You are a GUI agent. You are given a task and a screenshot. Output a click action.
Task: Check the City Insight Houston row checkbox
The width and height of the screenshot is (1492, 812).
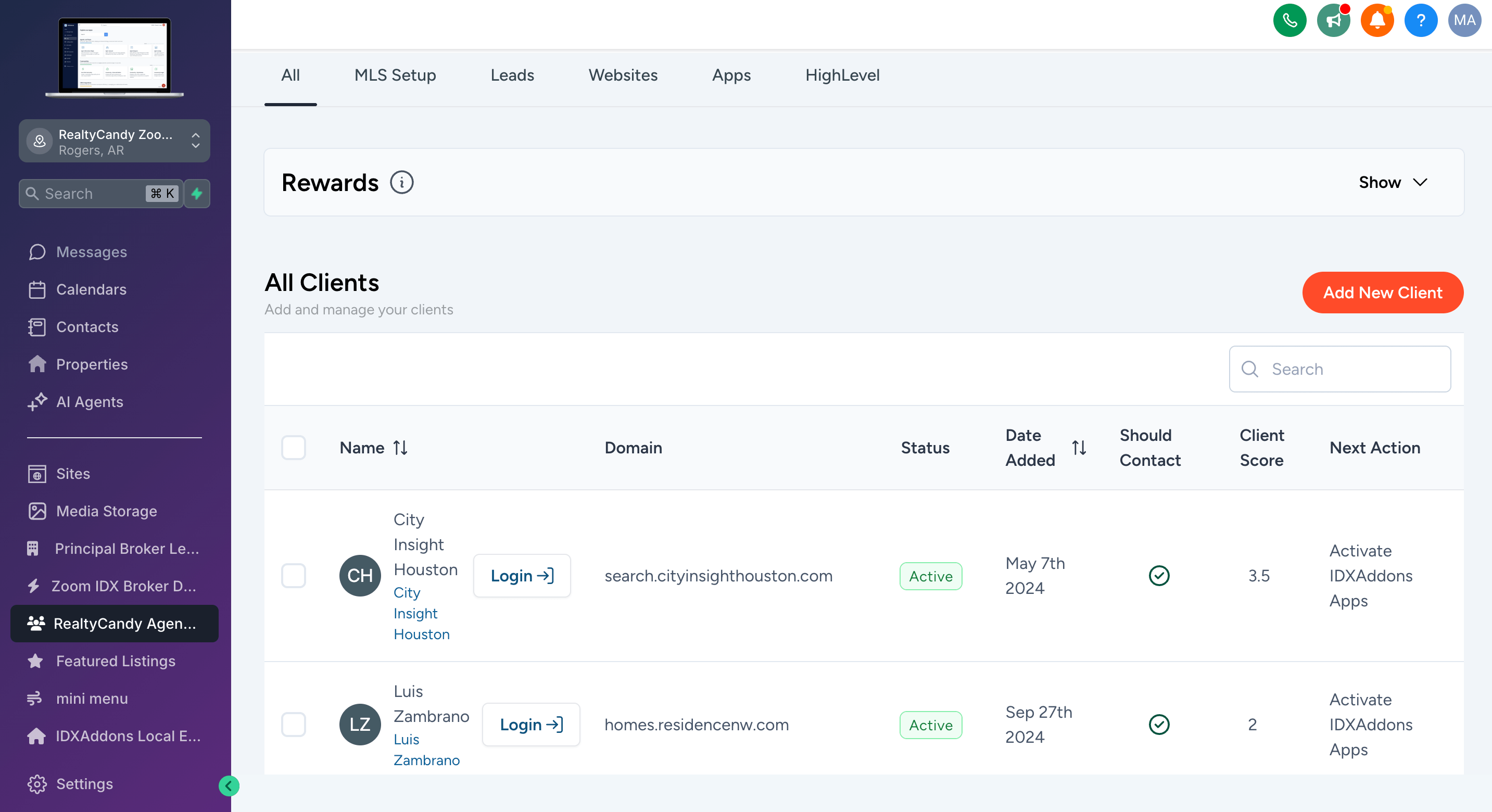point(293,576)
